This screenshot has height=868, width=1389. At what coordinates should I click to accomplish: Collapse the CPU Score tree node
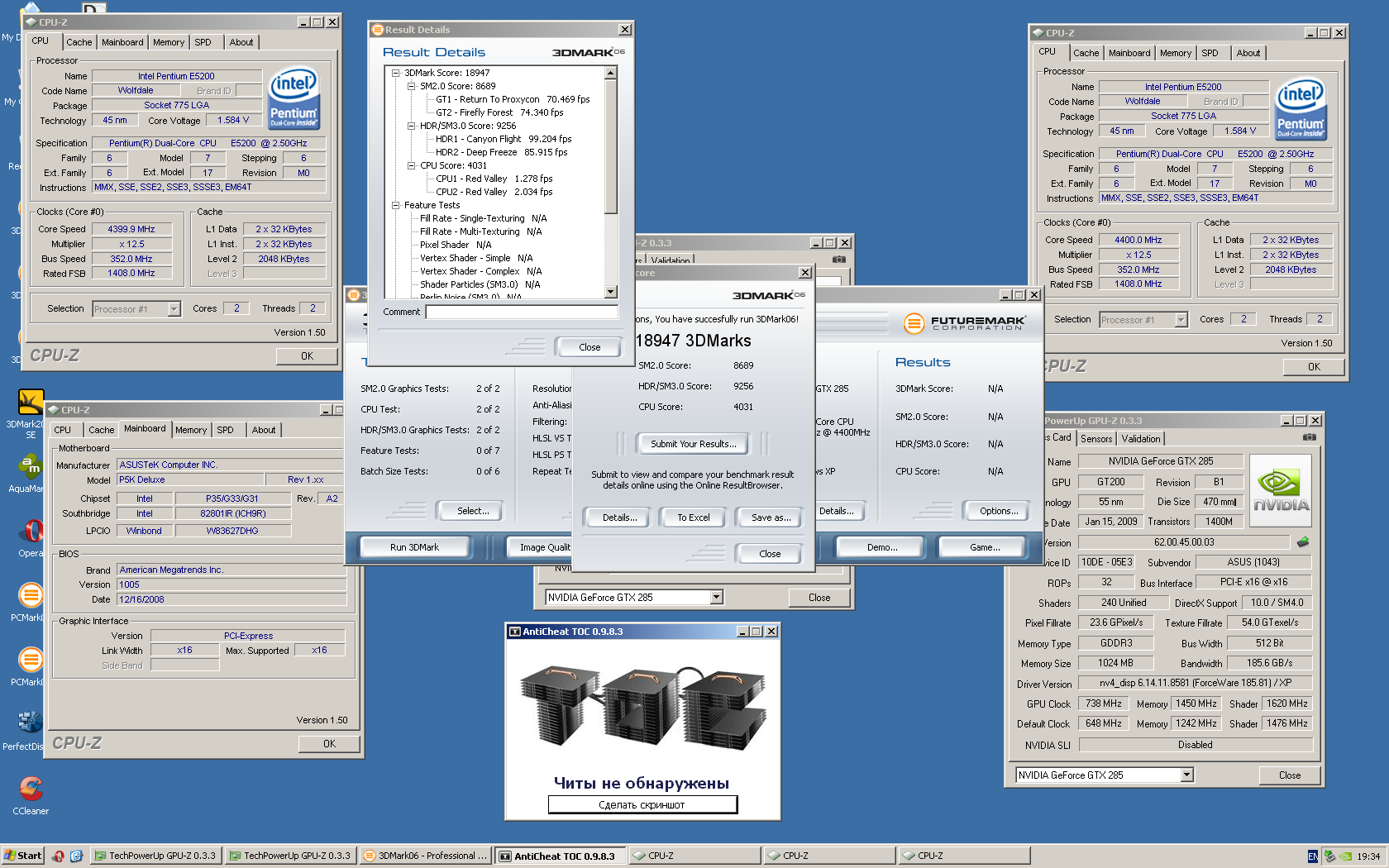[411, 165]
